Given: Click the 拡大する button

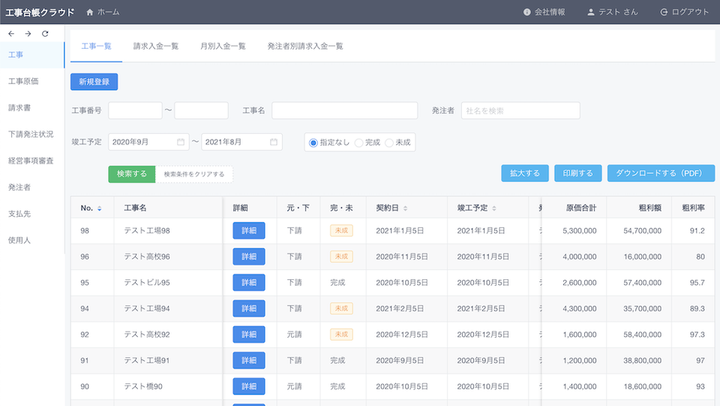Looking at the screenshot, I should pos(525,173).
